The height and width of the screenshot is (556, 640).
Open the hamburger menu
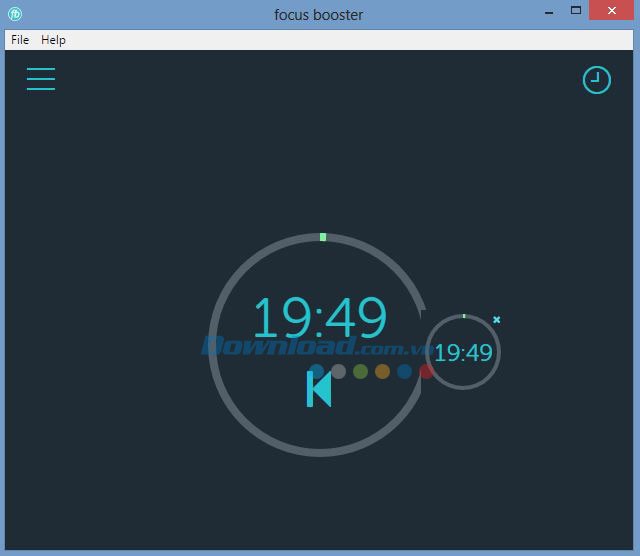click(41, 79)
